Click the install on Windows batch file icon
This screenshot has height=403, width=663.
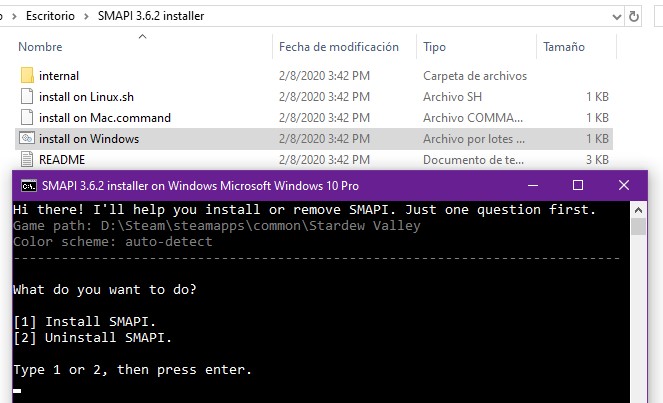point(27,138)
